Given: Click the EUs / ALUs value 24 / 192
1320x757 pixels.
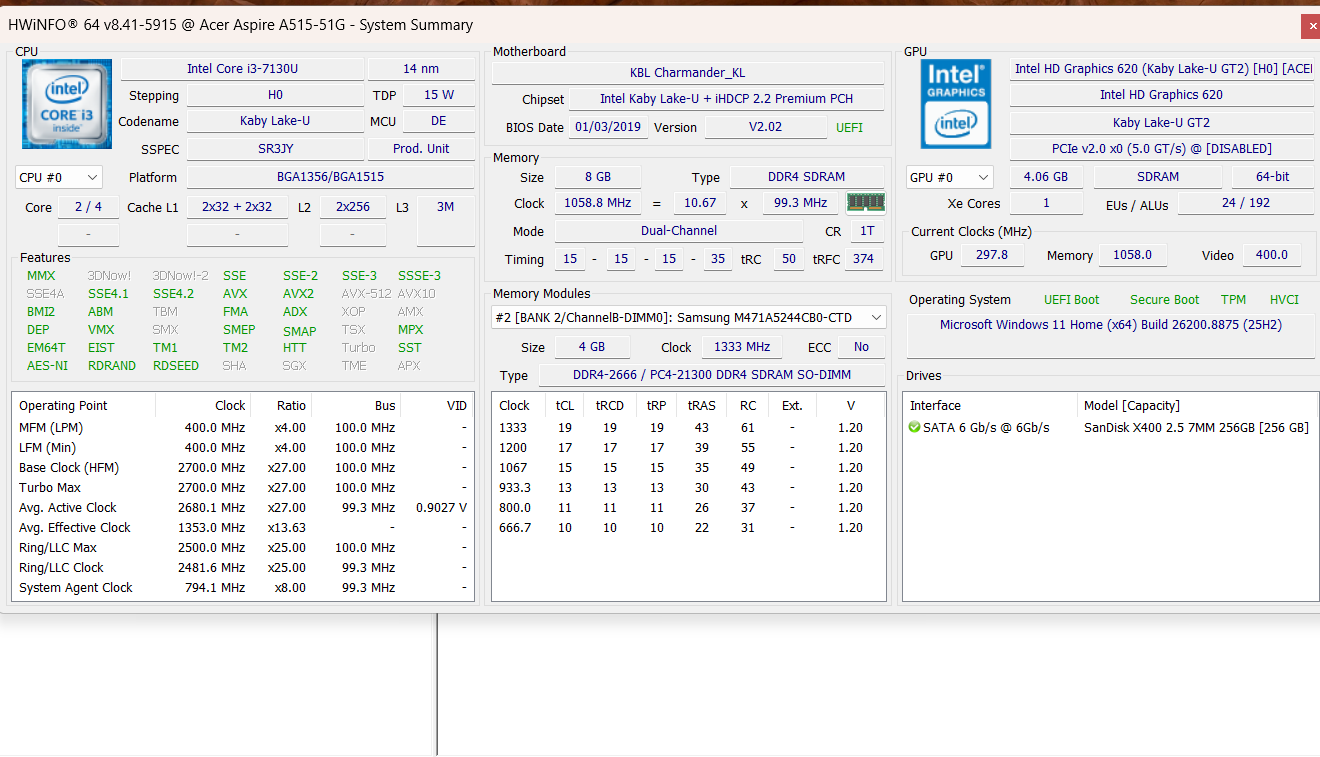Looking at the screenshot, I should click(1245, 203).
